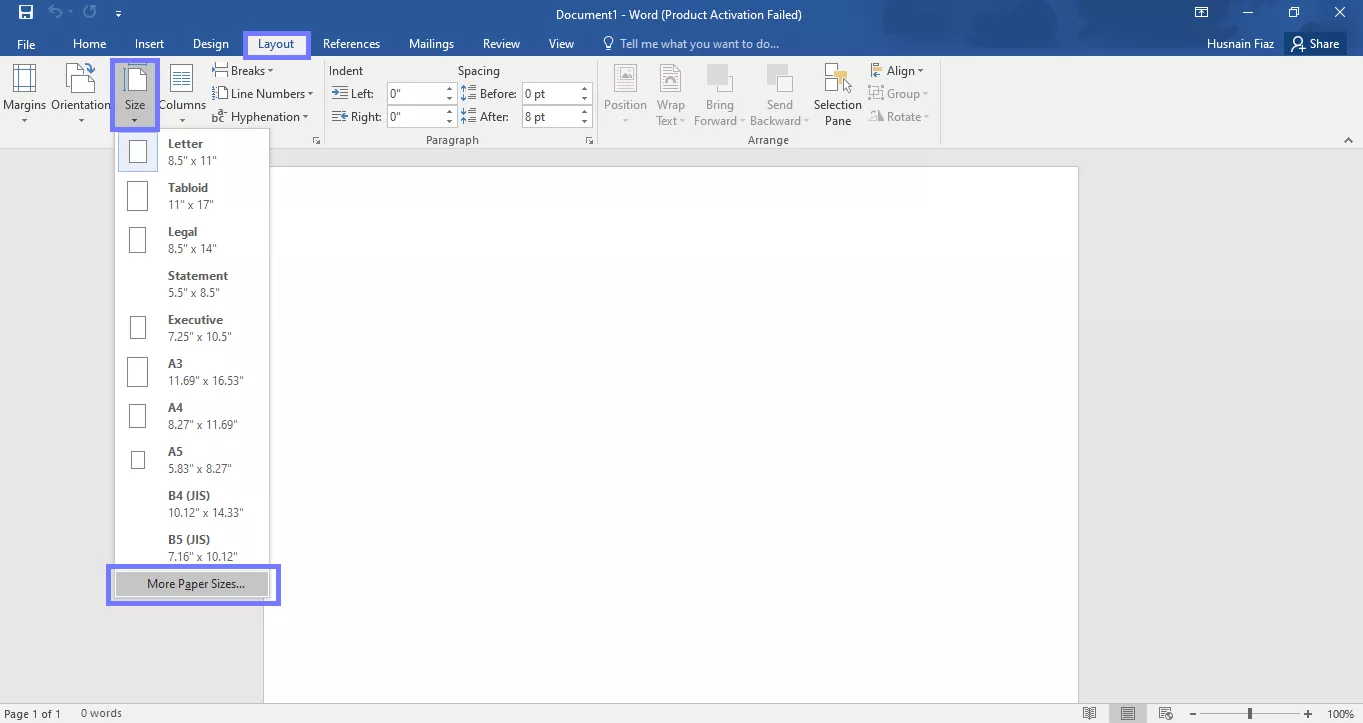Open the Selection Pane
The height and width of the screenshot is (723, 1363).
(837, 94)
